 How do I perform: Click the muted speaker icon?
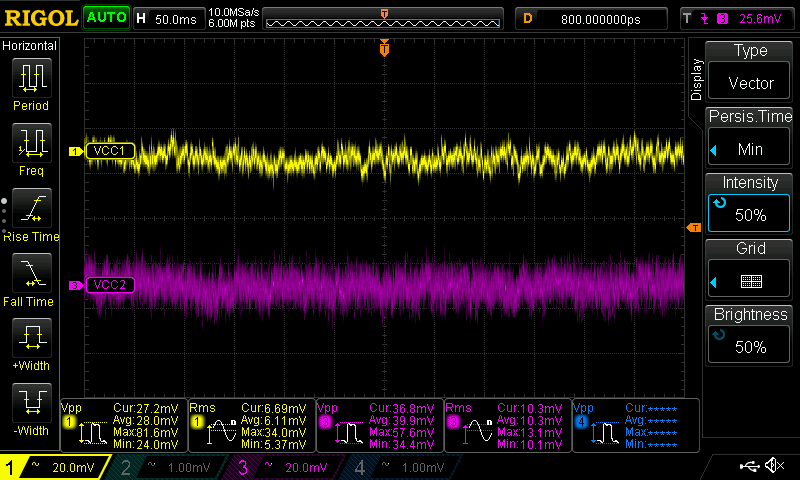(x=774, y=465)
